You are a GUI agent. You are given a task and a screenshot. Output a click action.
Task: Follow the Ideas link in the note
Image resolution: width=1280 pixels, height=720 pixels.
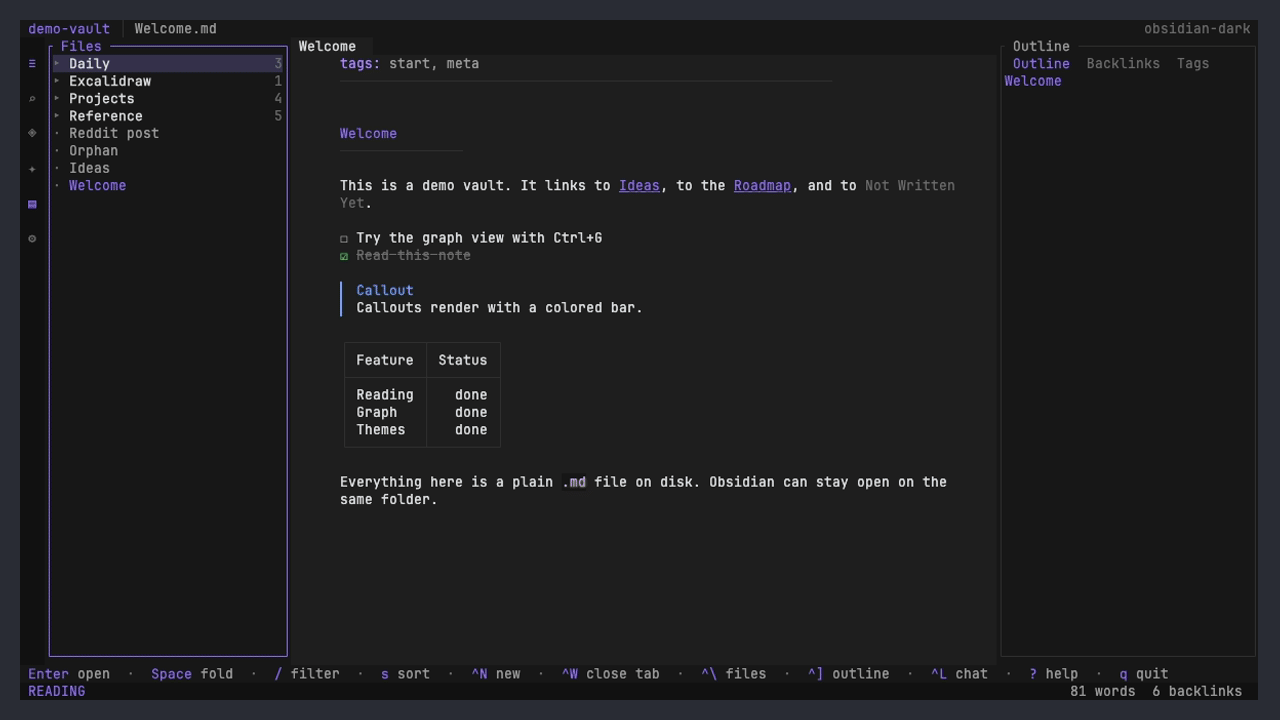tap(639, 185)
